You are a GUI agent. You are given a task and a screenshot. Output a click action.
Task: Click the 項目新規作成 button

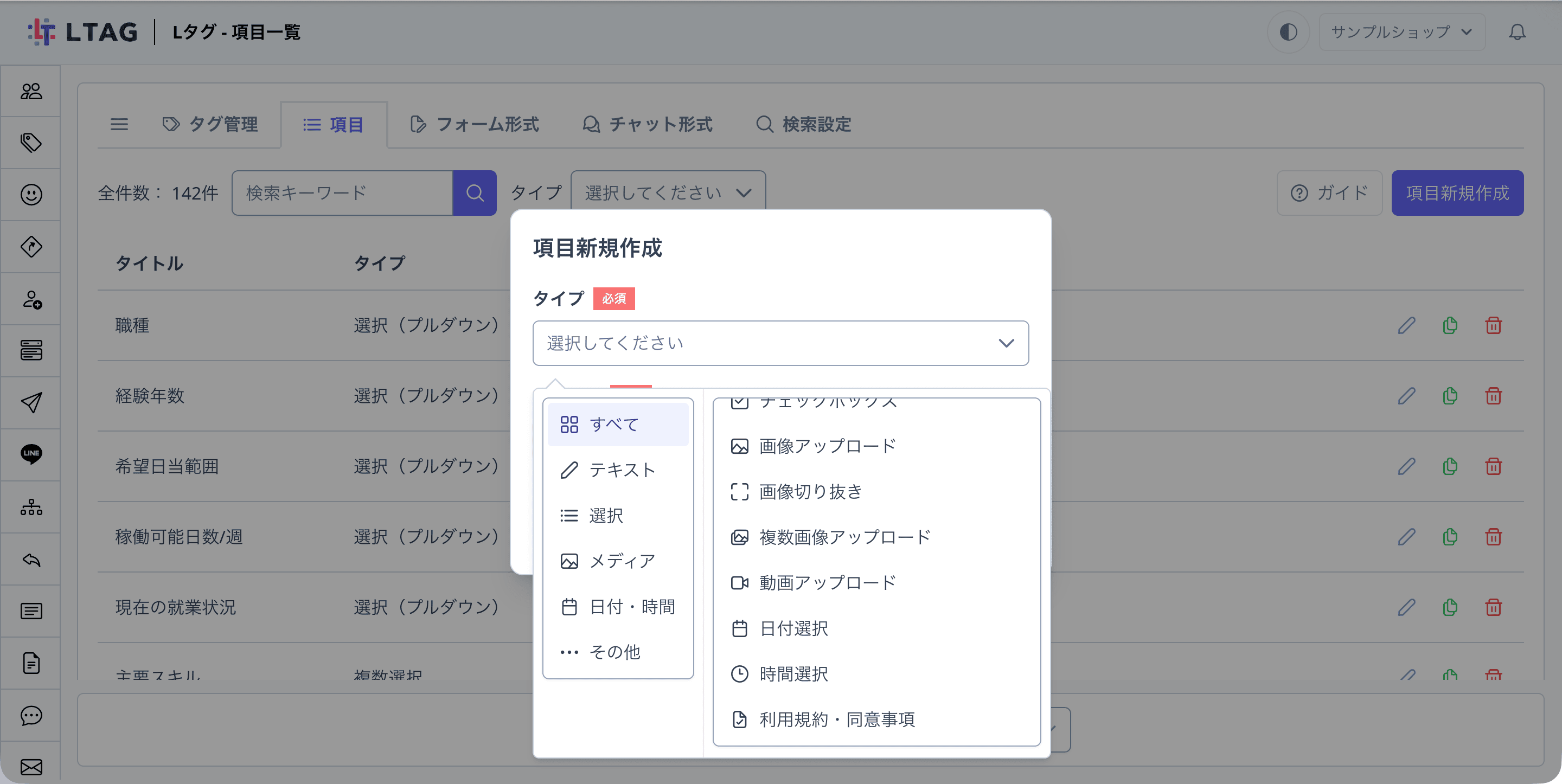[1457, 193]
